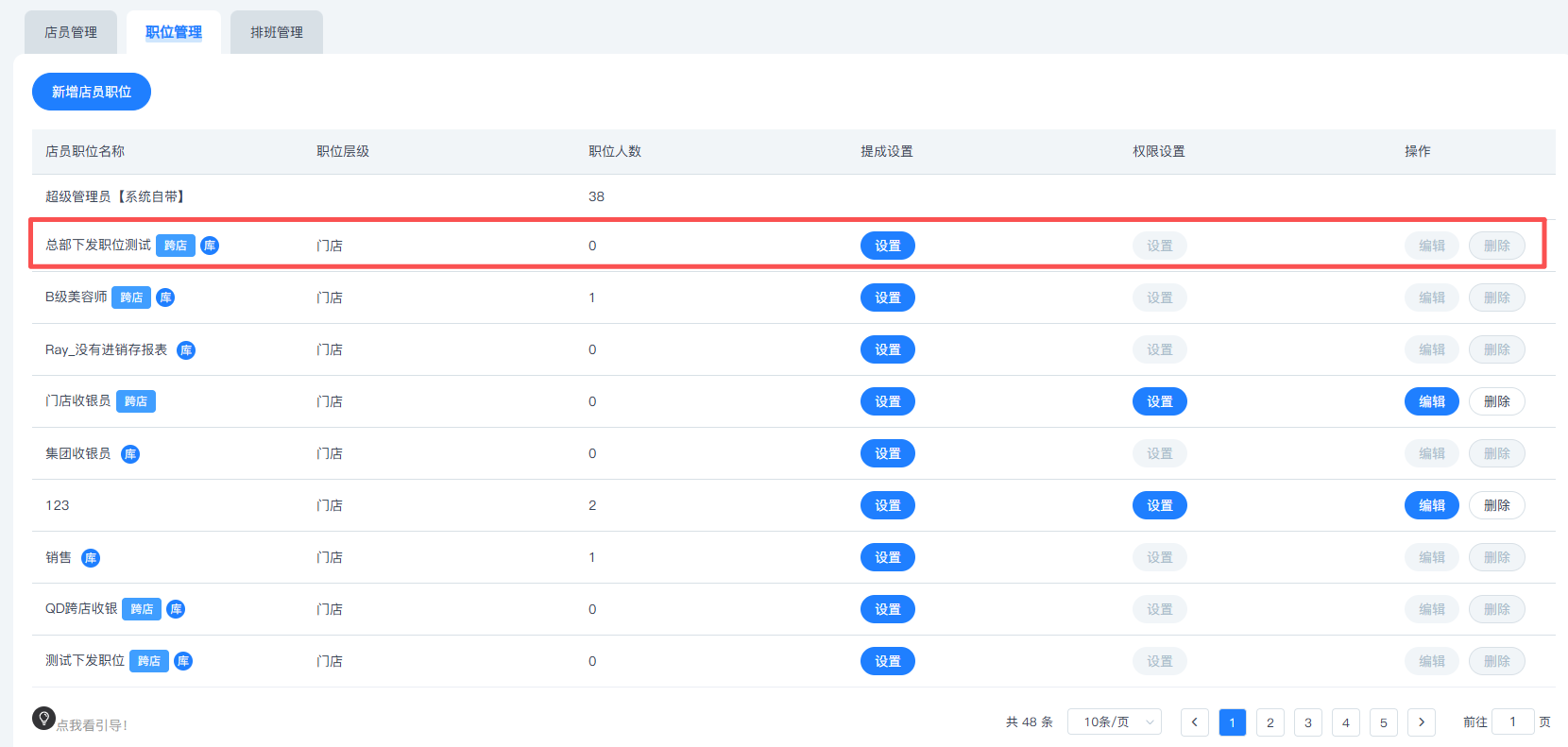Click 库 badge next to Ray_没有进销存报表

(186, 350)
